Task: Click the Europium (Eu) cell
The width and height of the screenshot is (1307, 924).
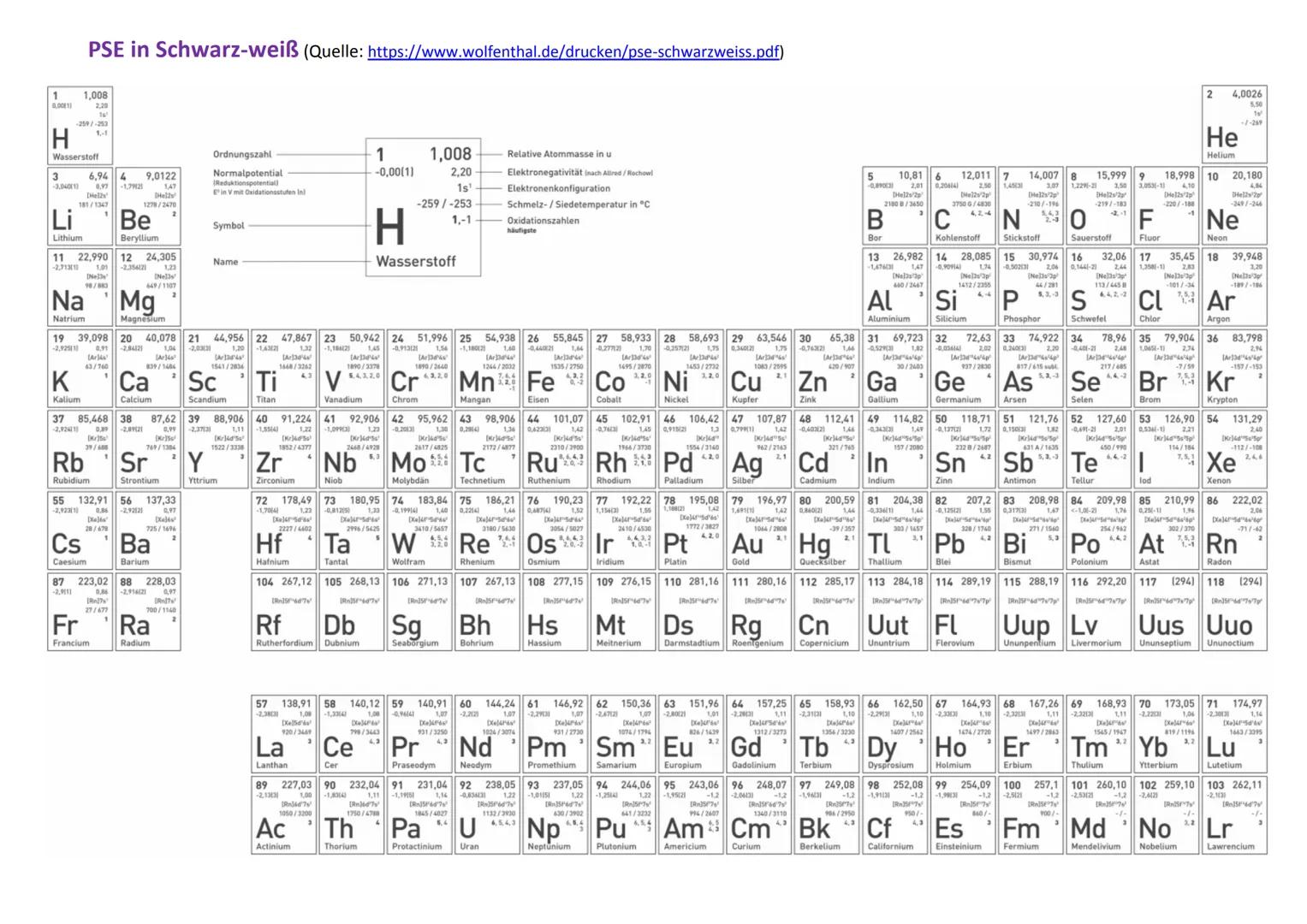Action: pyautogui.click(x=692, y=734)
